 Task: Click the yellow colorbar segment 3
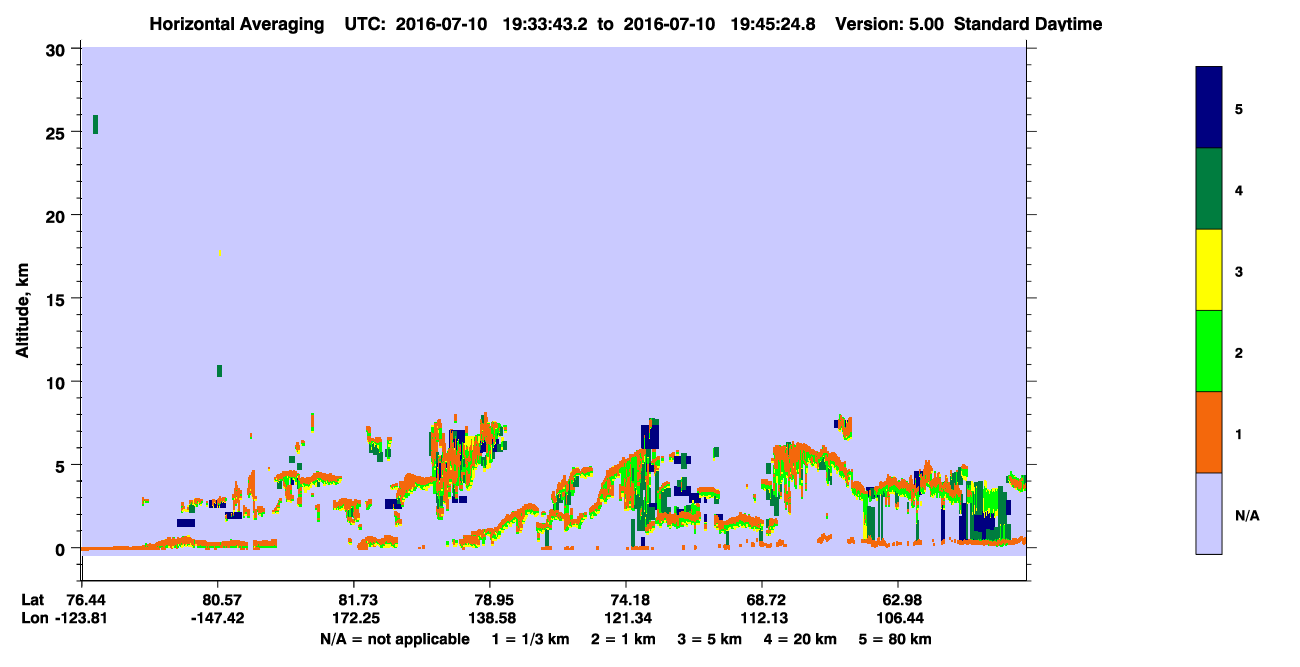(x=1209, y=270)
